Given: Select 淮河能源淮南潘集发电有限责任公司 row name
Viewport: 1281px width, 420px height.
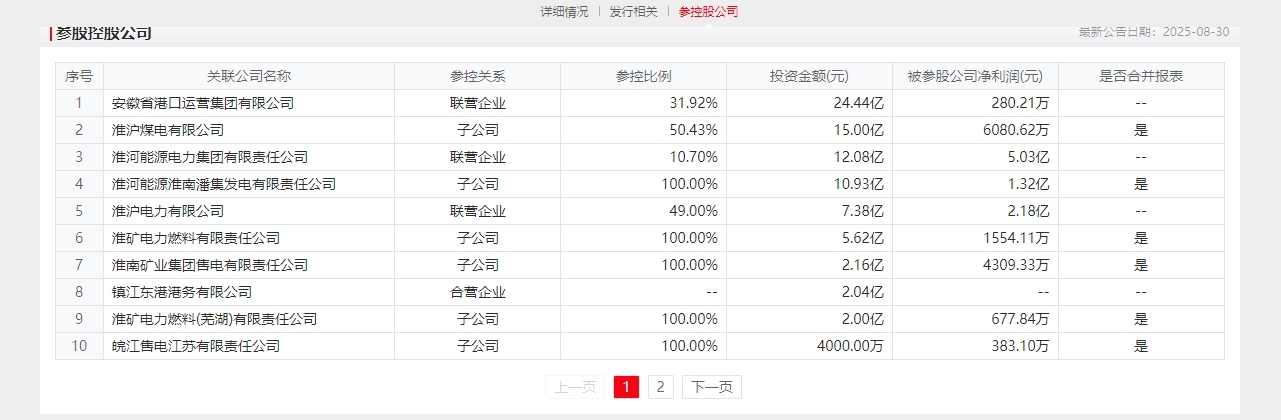Looking at the screenshot, I should (224, 184).
